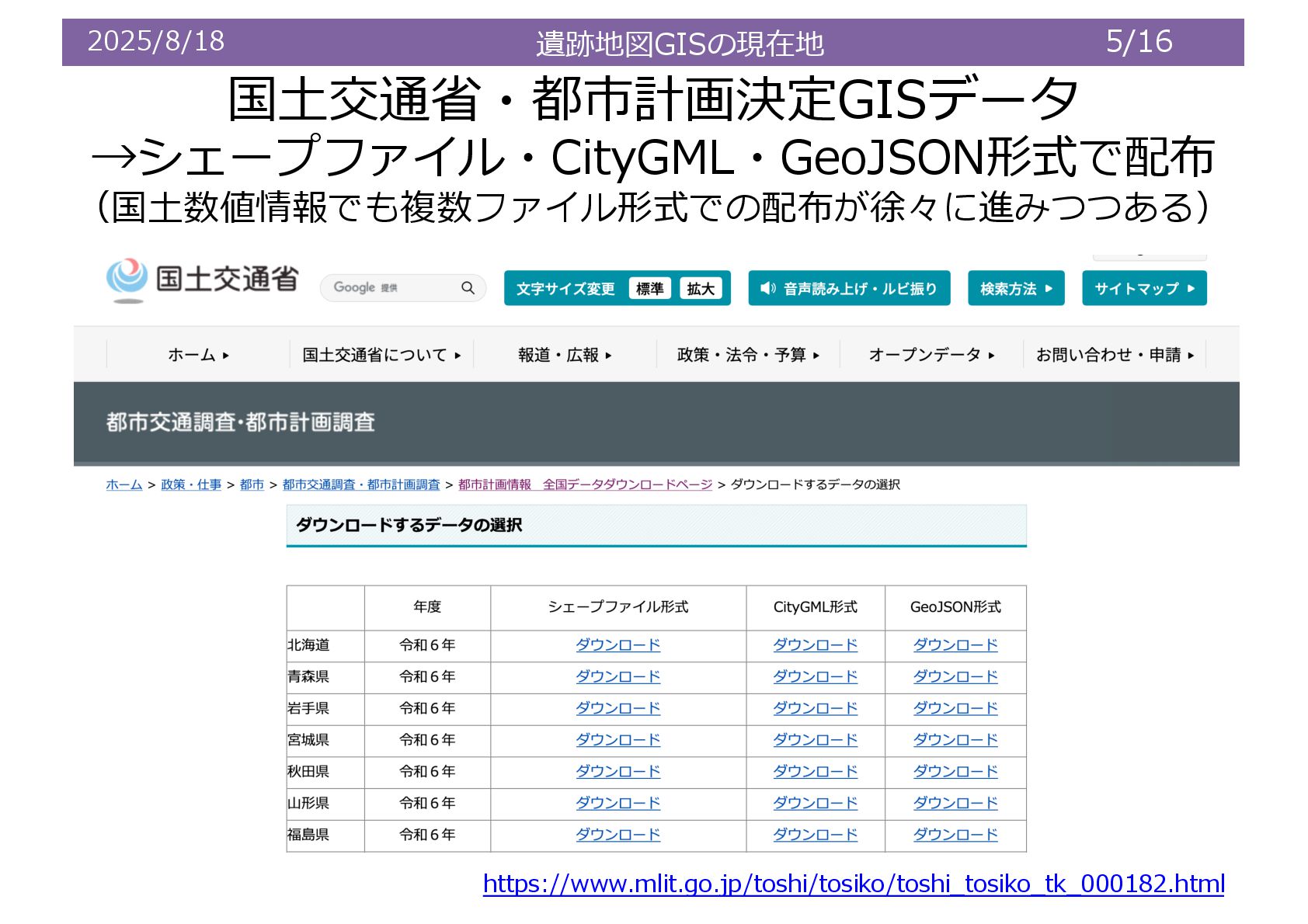Click the slide page number 5/16
The height and width of the screenshot is (924, 1308).
pos(1139,42)
